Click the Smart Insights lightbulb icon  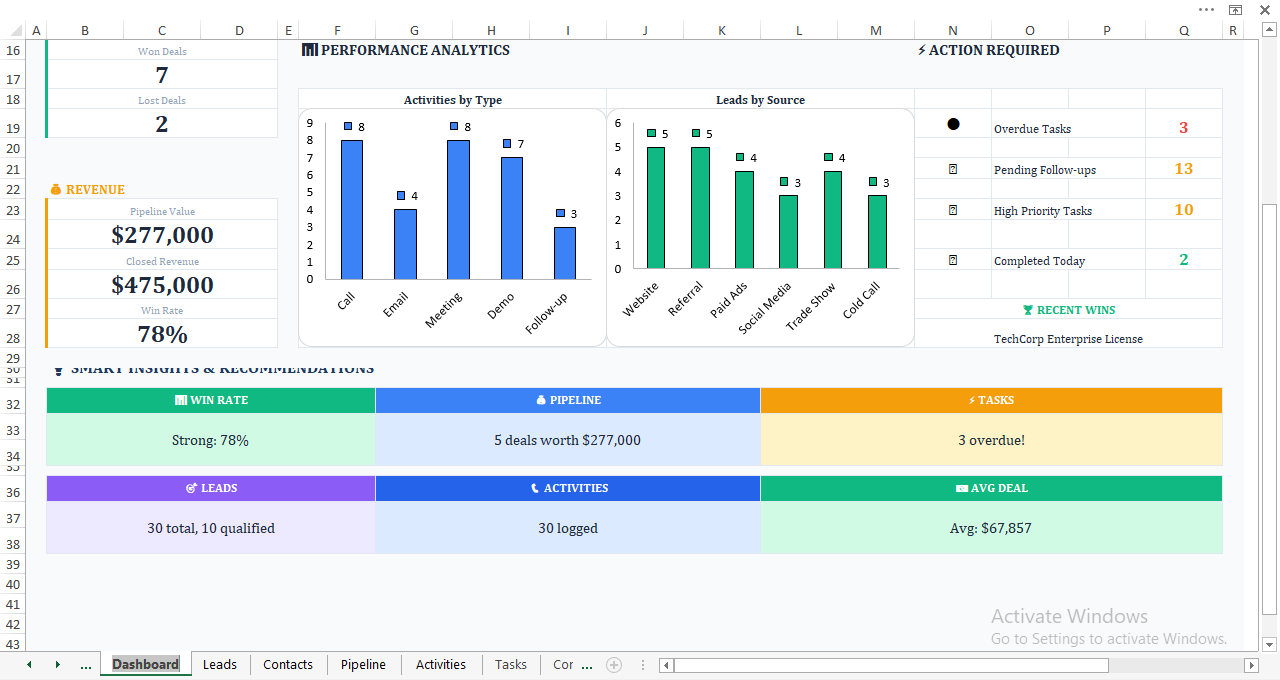click(58, 370)
